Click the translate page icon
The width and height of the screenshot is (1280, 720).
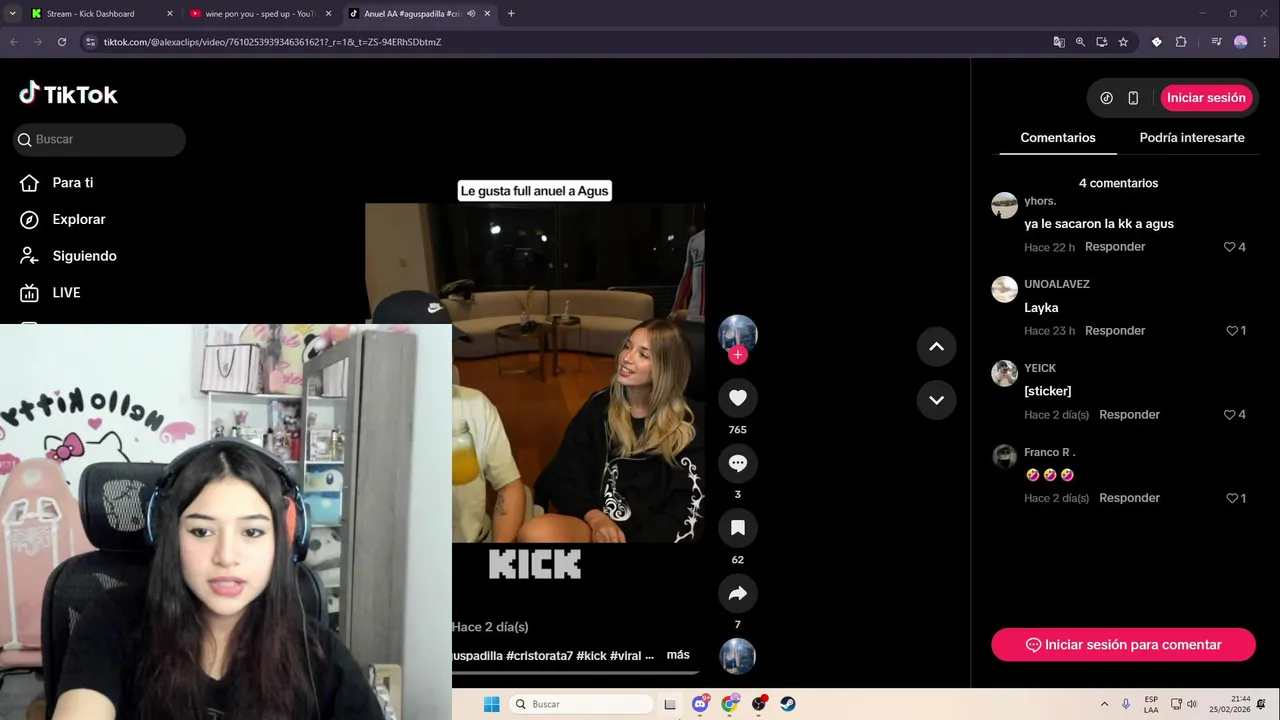(1059, 42)
